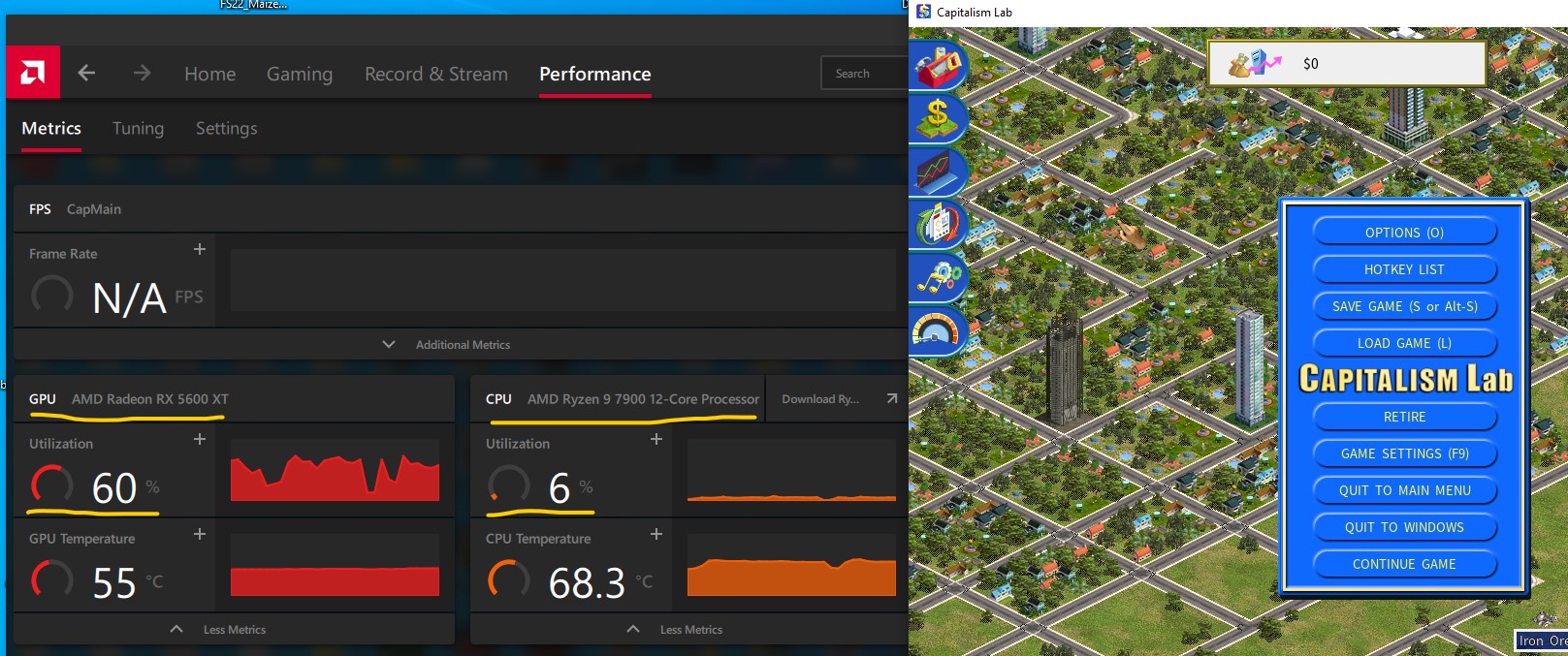Expand Additional Metrics under FPS
The height and width of the screenshot is (656, 1568).
(448, 344)
